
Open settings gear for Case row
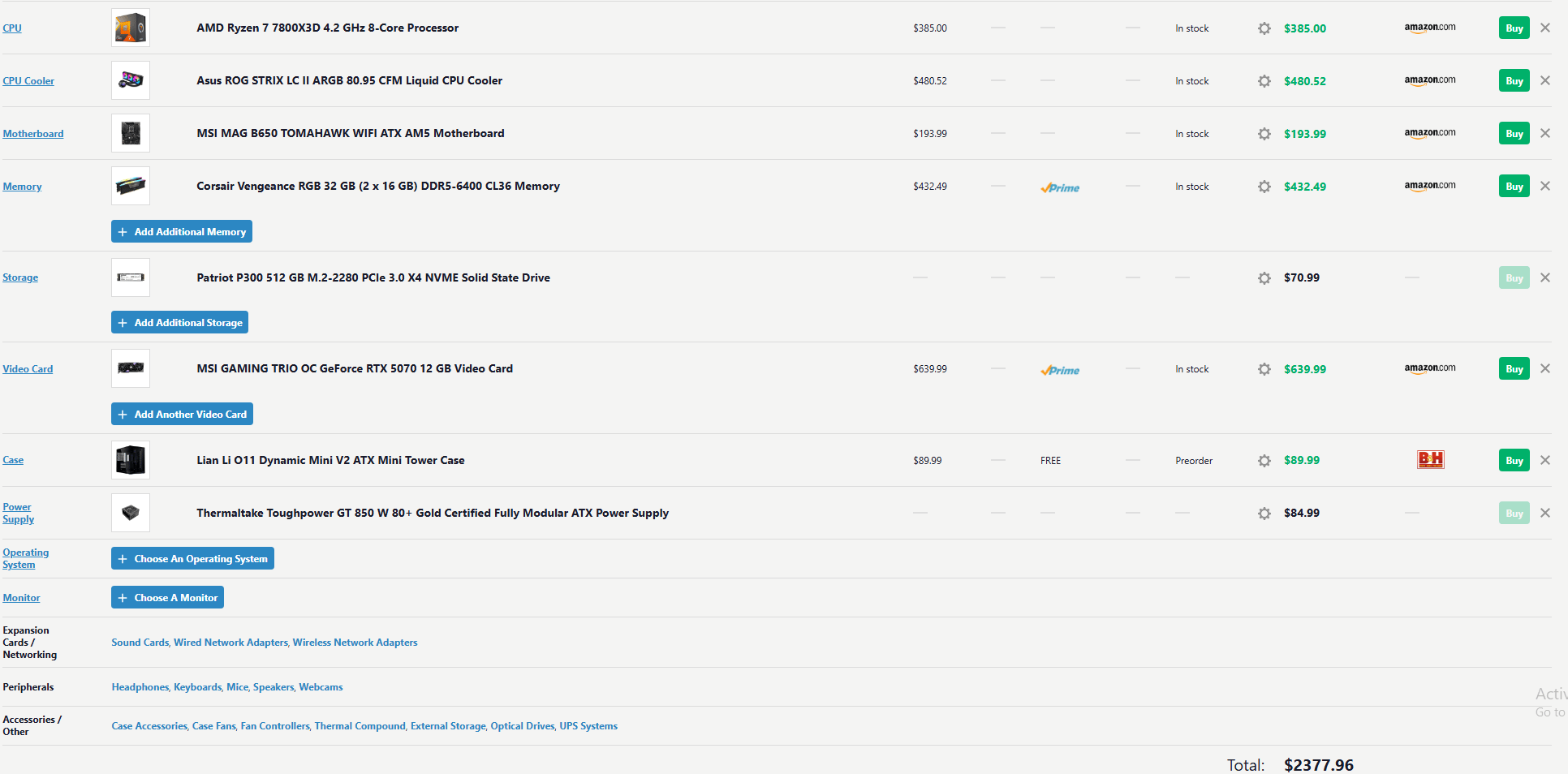pyautogui.click(x=1264, y=461)
